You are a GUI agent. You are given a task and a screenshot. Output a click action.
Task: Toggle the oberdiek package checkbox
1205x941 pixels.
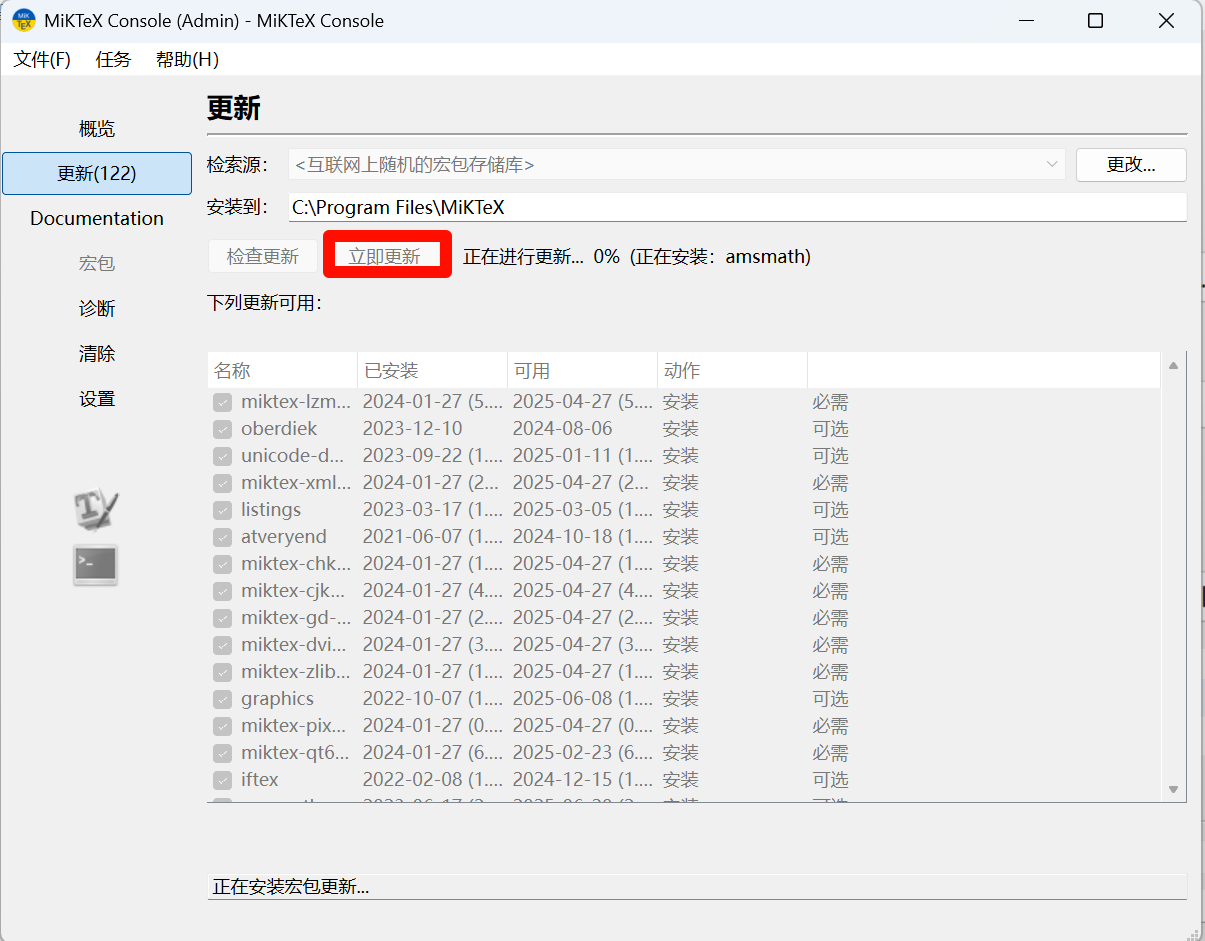tap(222, 429)
